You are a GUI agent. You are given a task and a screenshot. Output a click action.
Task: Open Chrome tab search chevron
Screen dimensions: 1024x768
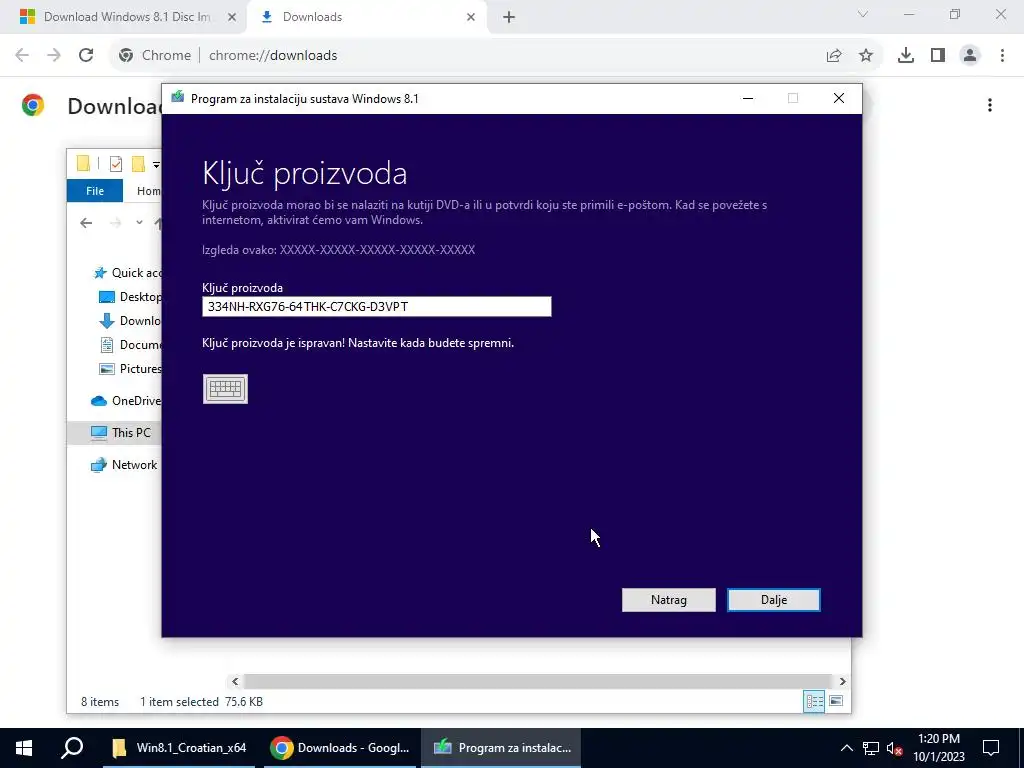(x=863, y=14)
